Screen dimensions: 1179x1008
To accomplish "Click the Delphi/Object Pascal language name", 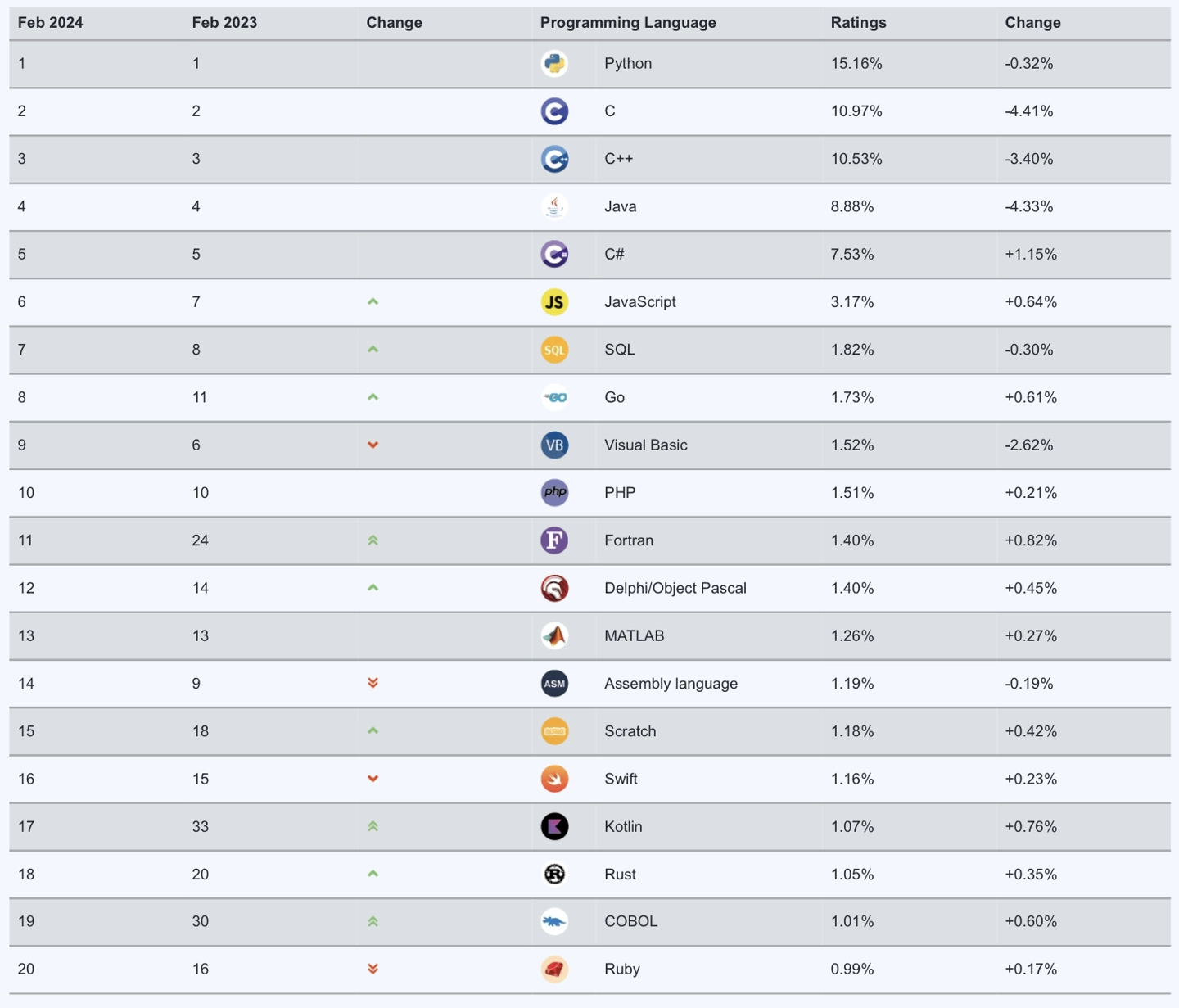I will (x=675, y=588).
